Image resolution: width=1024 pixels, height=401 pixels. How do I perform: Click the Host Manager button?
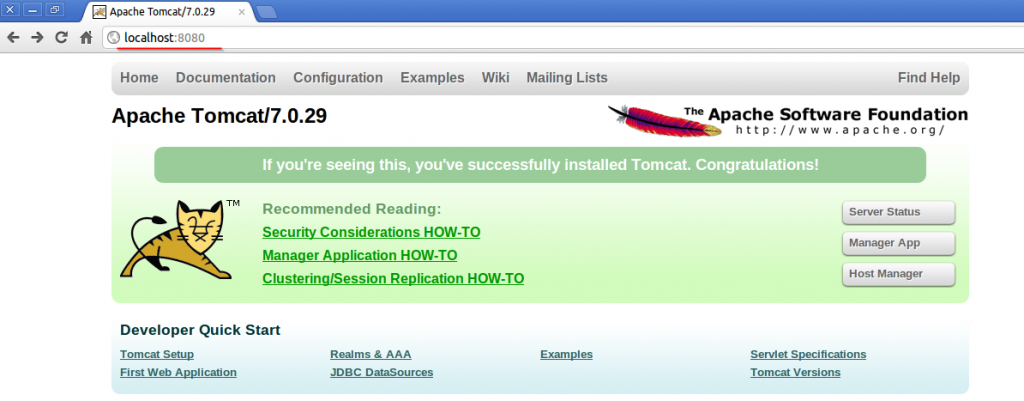click(899, 274)
